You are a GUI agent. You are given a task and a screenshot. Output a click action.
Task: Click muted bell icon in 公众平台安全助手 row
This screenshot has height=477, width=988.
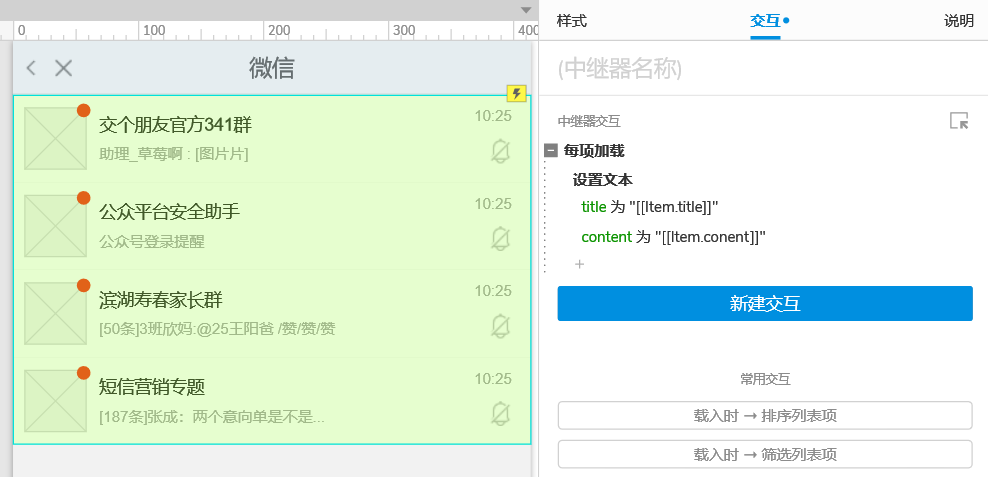click(x=500, y=239)
